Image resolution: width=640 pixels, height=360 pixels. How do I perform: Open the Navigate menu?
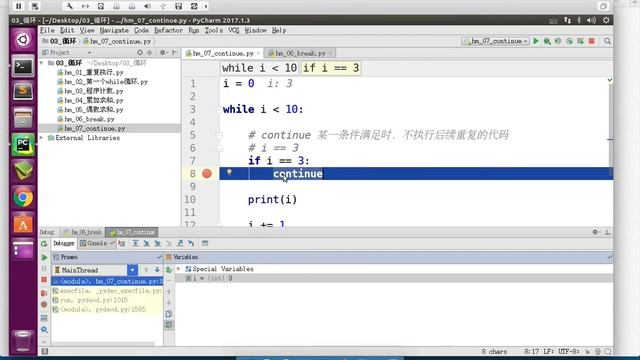point(114,30)
